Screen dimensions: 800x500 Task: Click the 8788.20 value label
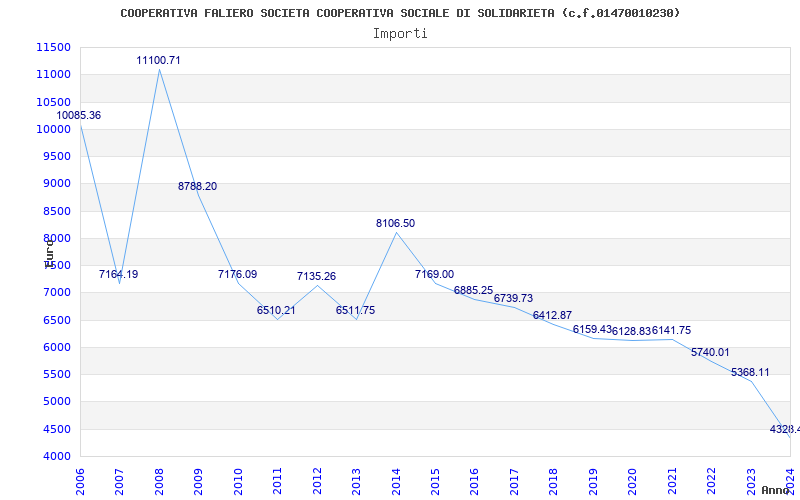tap(197, 186)
